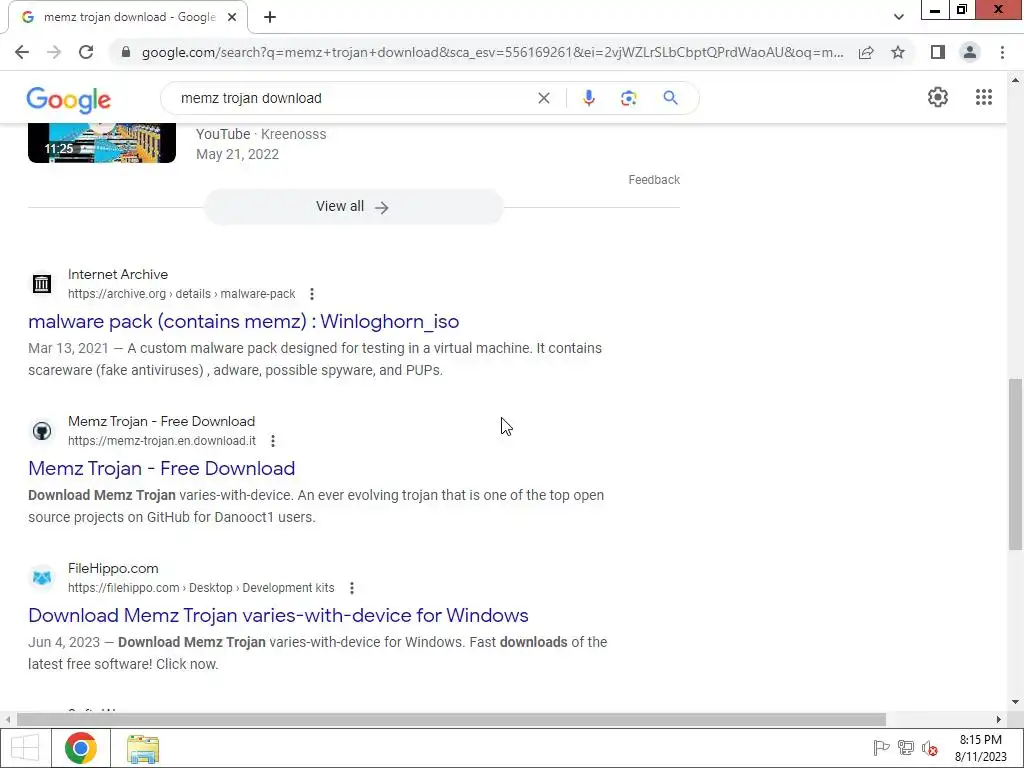Open malware pack (contains memz) link
The height and width of the screenshot is (768, 1024).
[244, 321]
